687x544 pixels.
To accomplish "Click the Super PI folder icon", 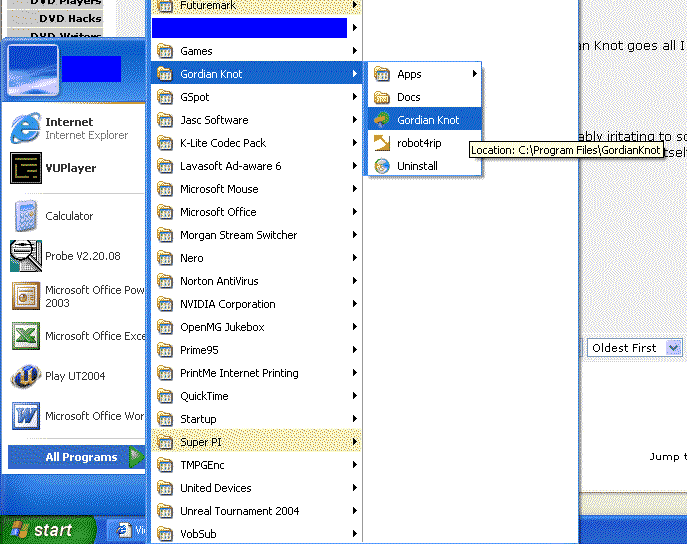I will 165,442.
